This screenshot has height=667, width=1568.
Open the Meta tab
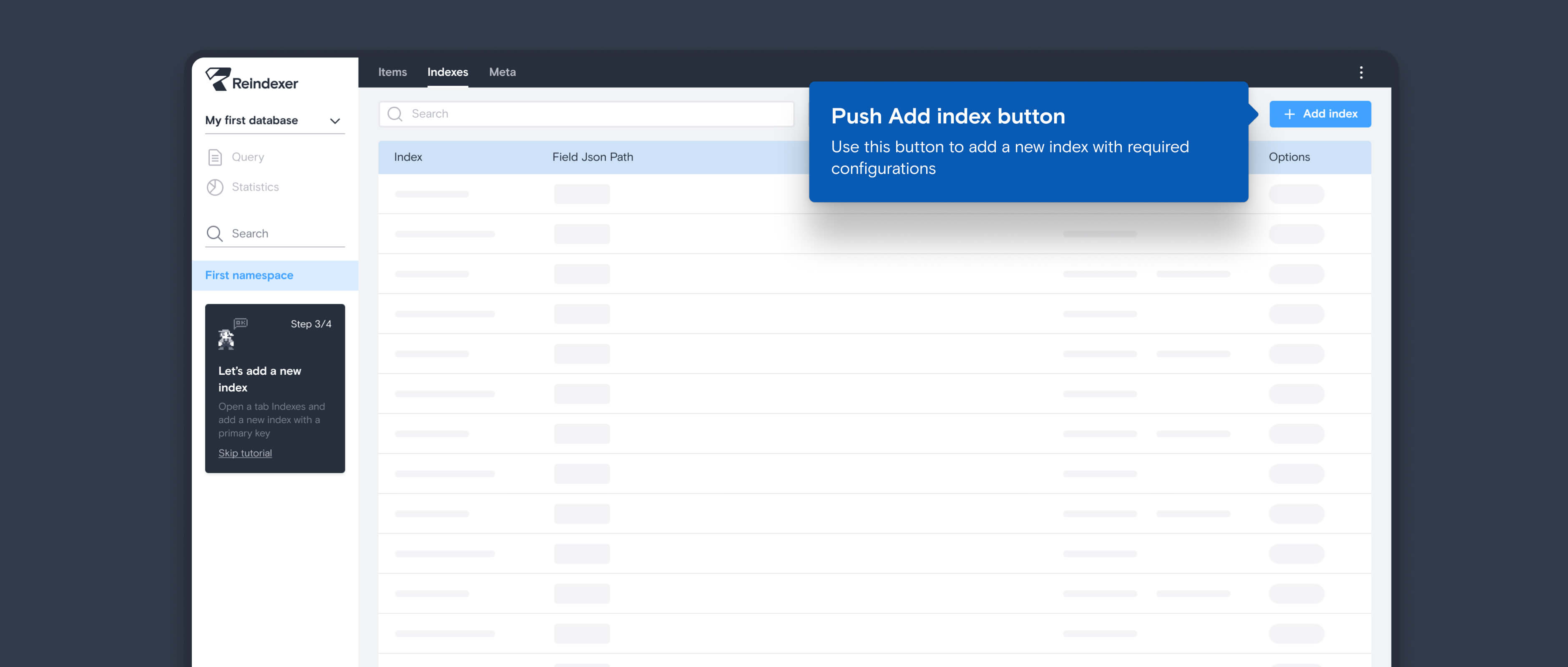pyautogui.click(x=502, y=72)
